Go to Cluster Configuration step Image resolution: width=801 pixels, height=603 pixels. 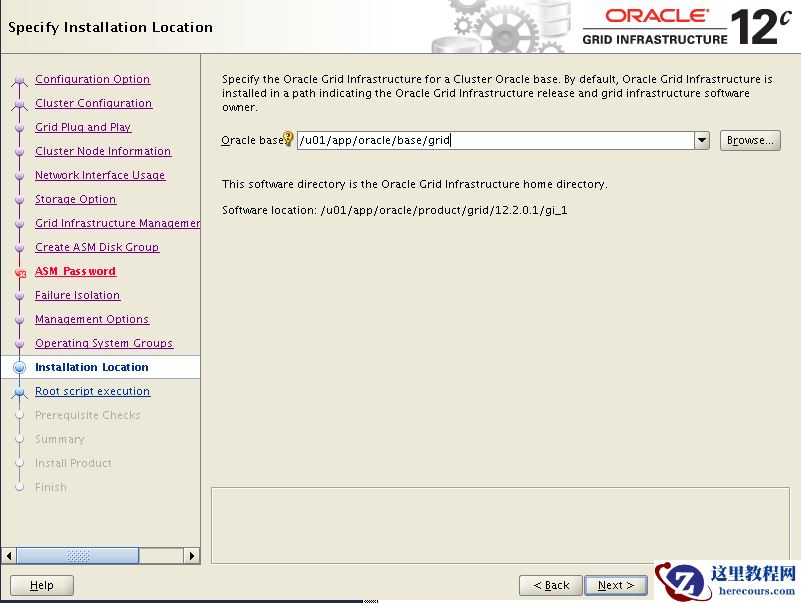click(93, 103)
